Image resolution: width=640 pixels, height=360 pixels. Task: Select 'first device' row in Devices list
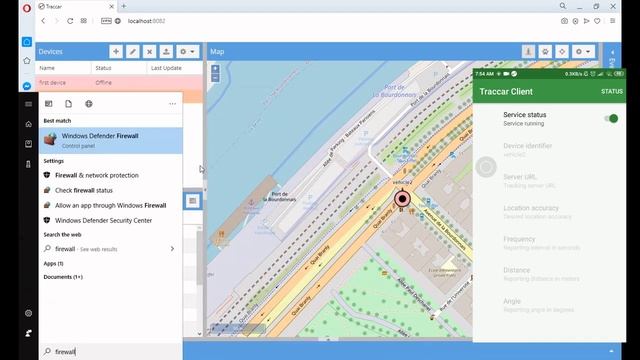coord(119,82)
